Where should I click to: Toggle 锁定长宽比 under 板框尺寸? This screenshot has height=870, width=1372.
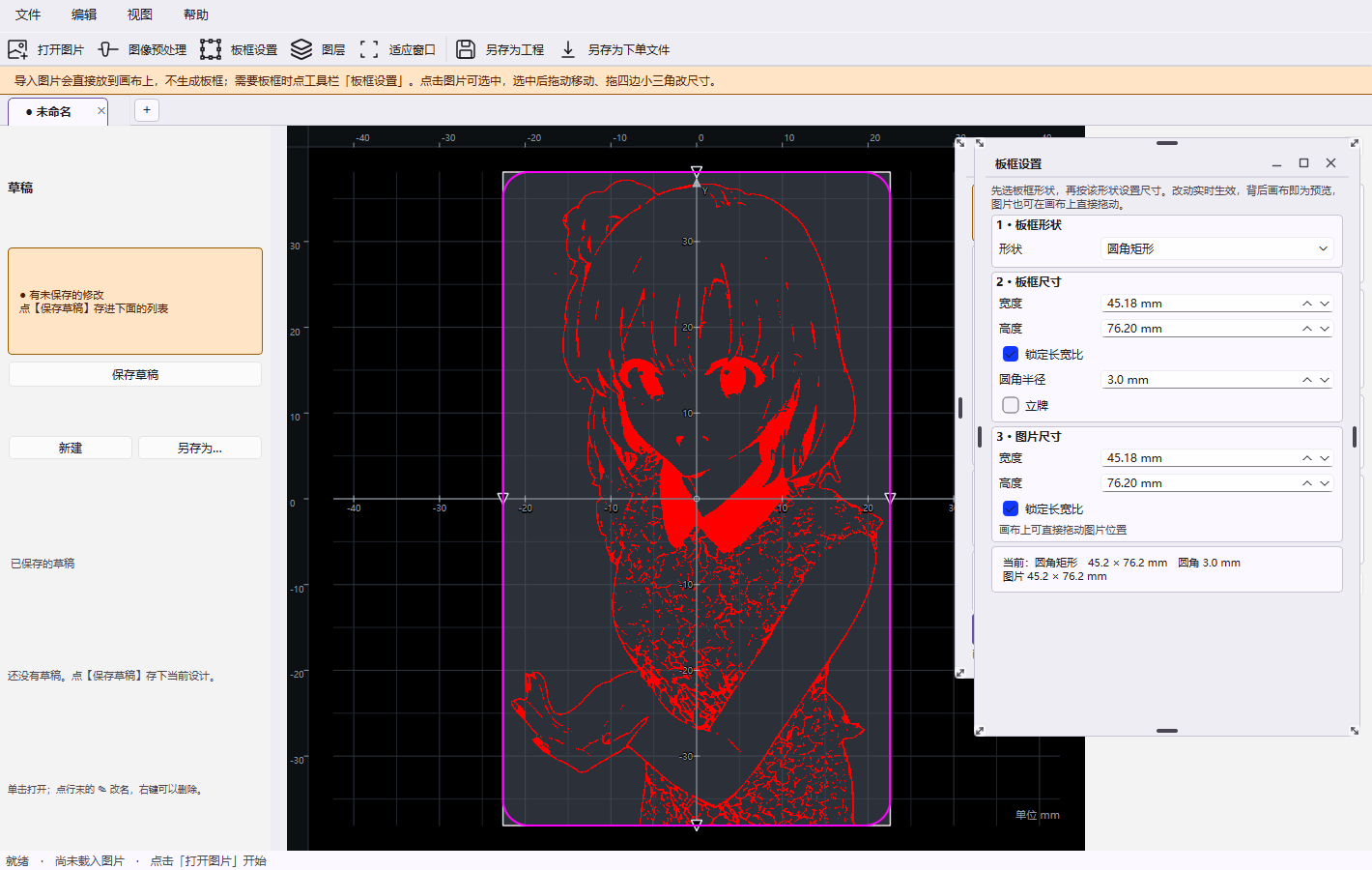click(1011, 354)
